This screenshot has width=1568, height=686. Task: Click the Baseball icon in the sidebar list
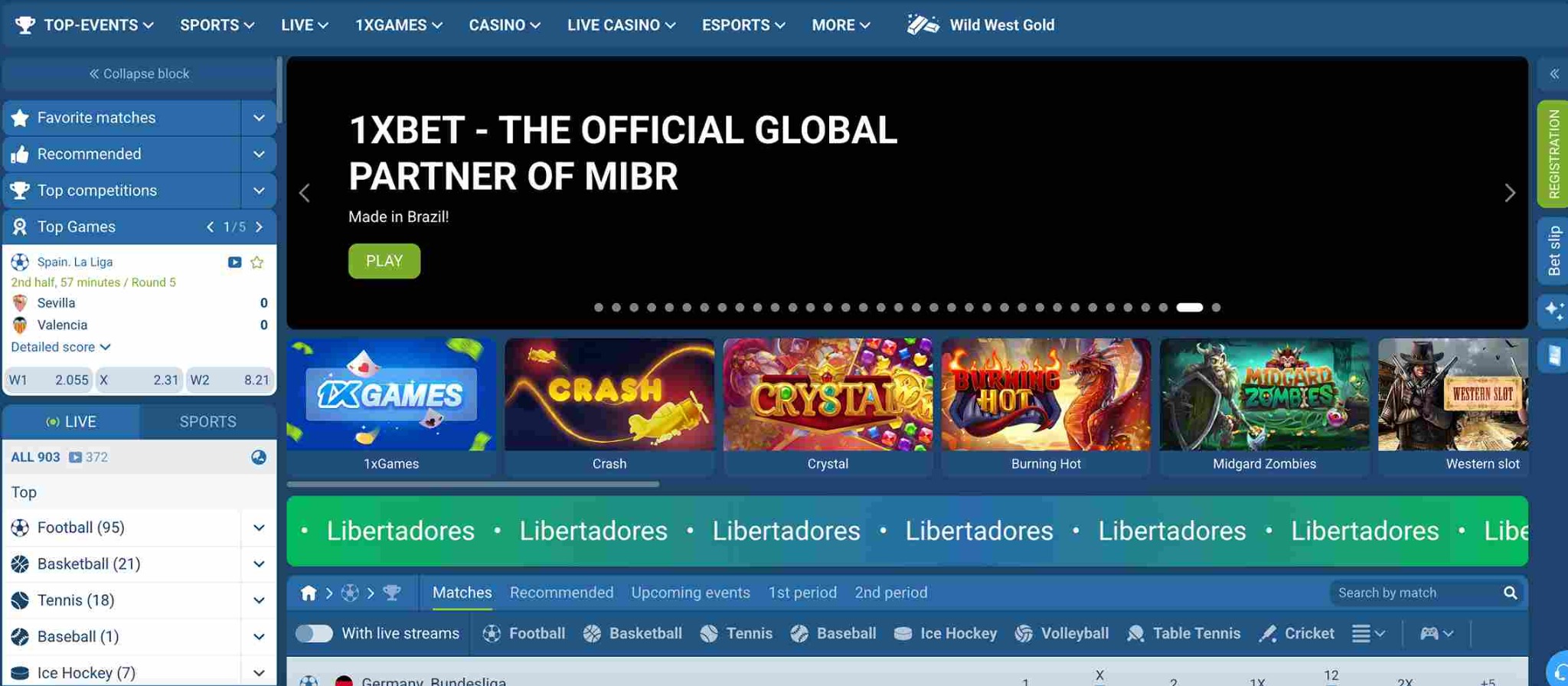[x=20, y=636]
